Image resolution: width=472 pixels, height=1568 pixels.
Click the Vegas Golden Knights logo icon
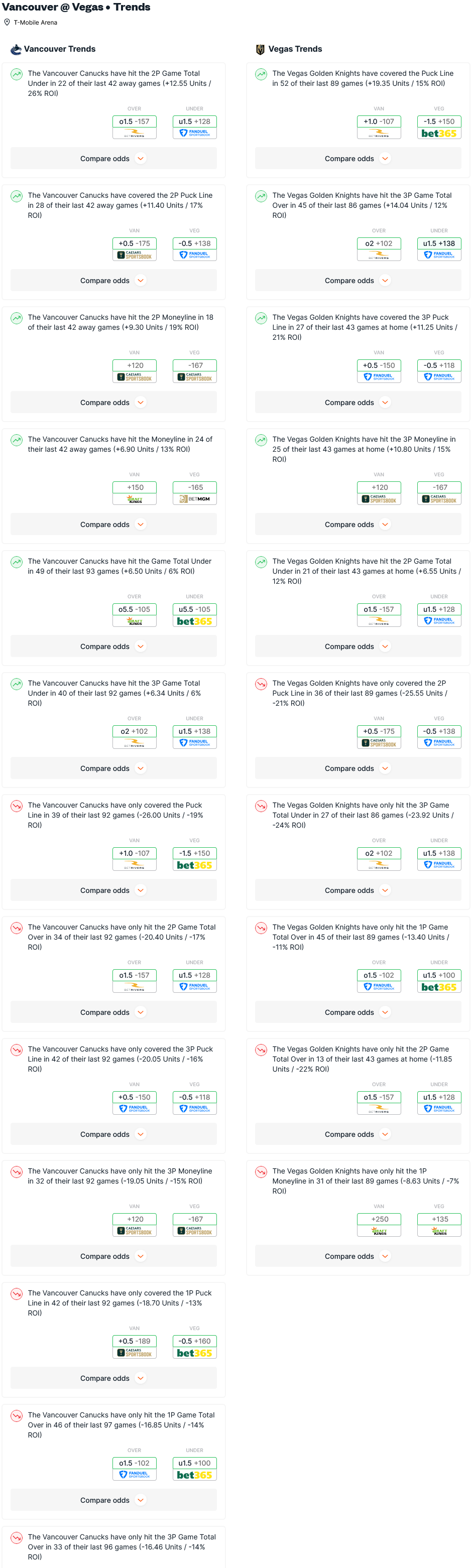click(x=260, y=49)
